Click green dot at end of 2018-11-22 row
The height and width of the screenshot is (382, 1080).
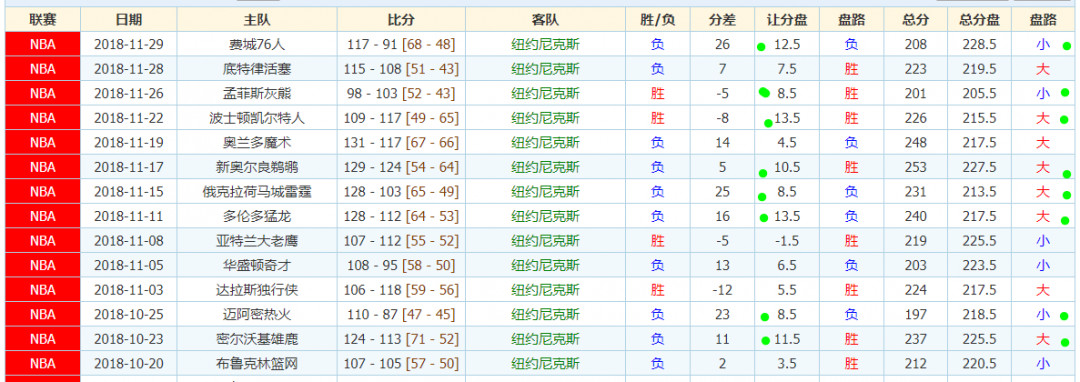1066,120
